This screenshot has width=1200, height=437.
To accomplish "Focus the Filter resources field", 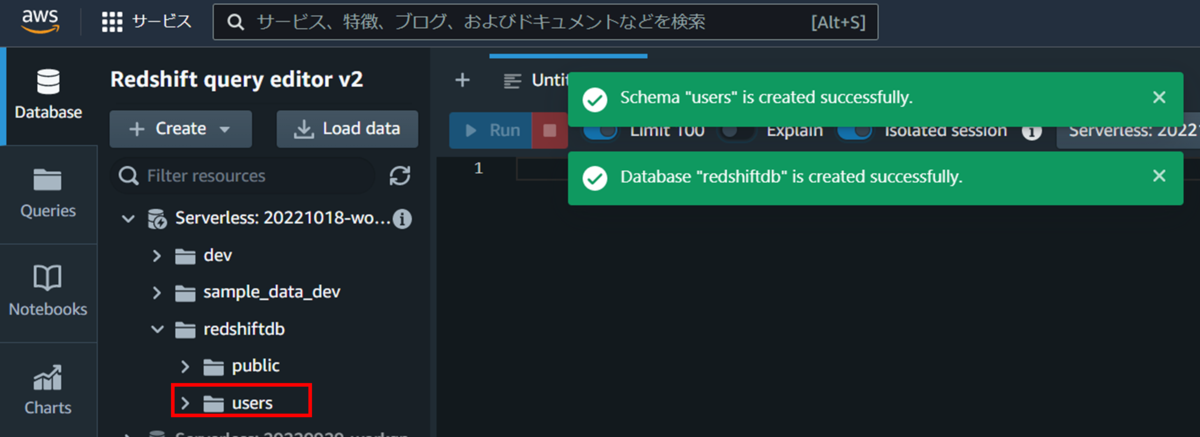I will (246, 176).
